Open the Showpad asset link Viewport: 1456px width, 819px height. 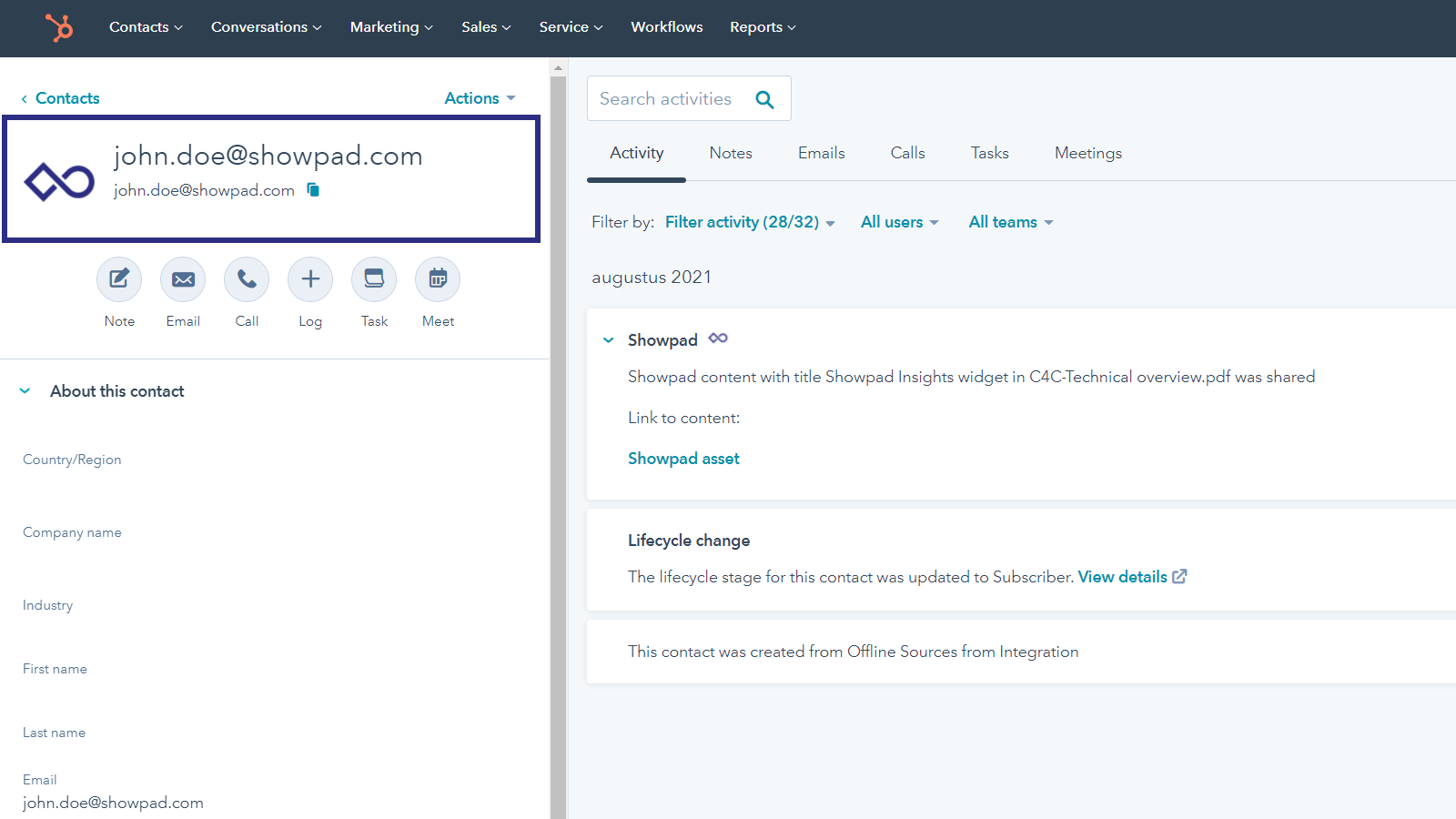[x=683, y=459]
